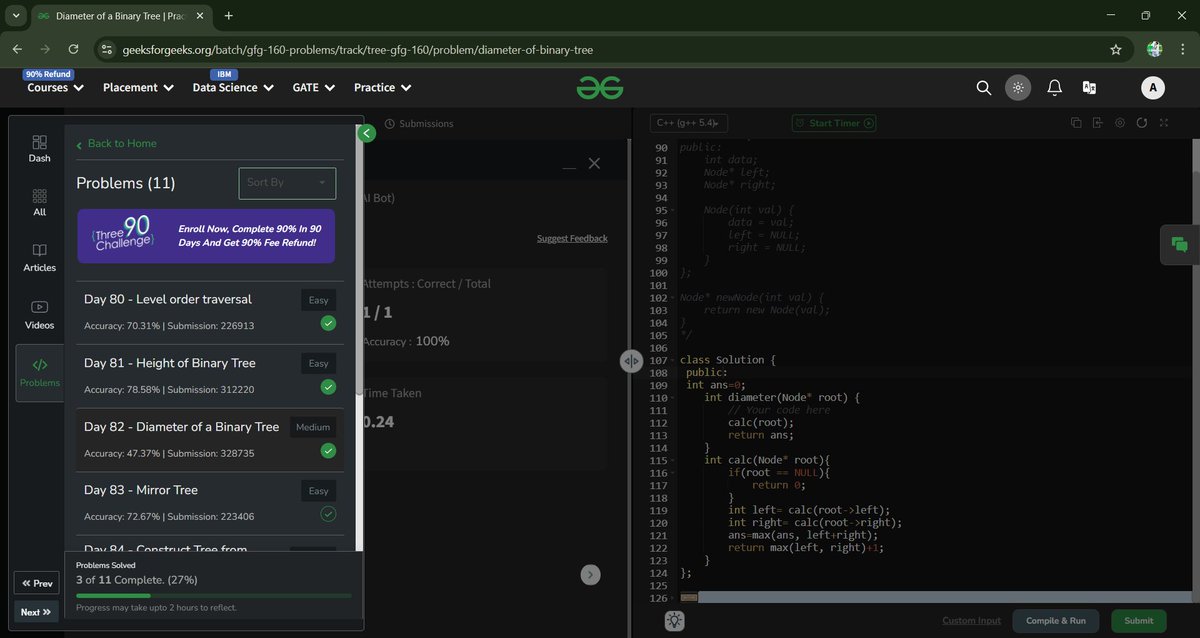Viewport: 1200px width, 638px height.
Task: Open the C++ language selector
Action: point(688,123)
